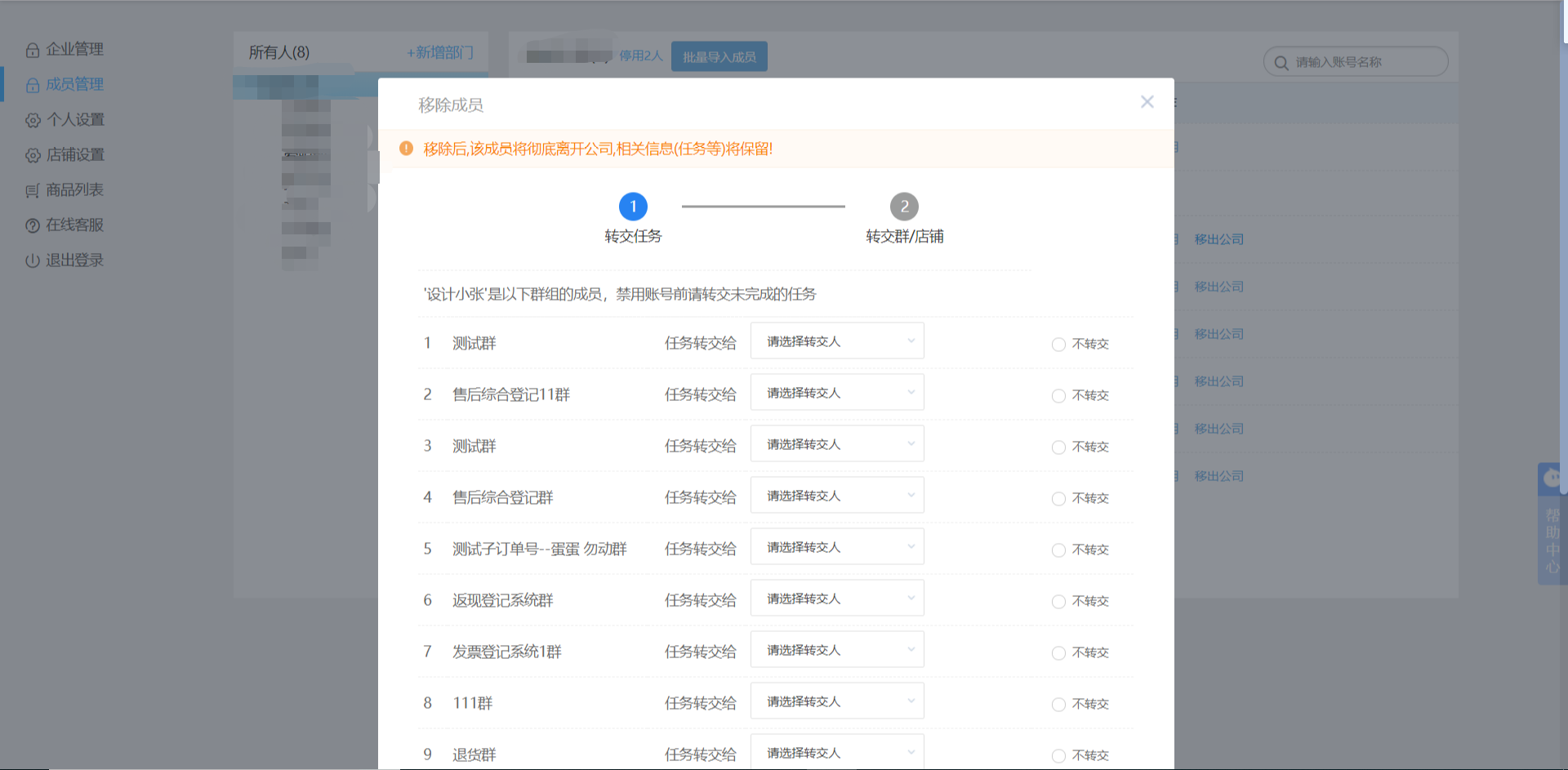1568x770 pixels.
Task: Click the gear icon beside 个人设置
Action: (33, 121)
